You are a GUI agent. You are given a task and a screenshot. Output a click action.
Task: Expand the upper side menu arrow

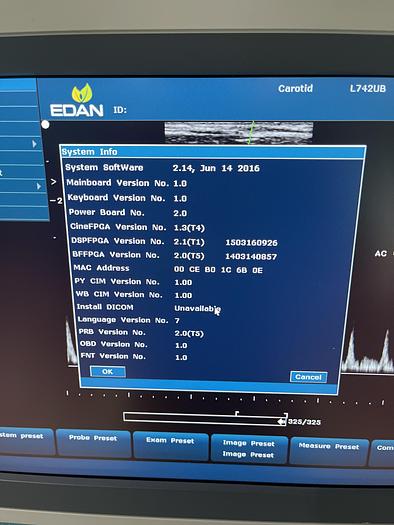34,144
